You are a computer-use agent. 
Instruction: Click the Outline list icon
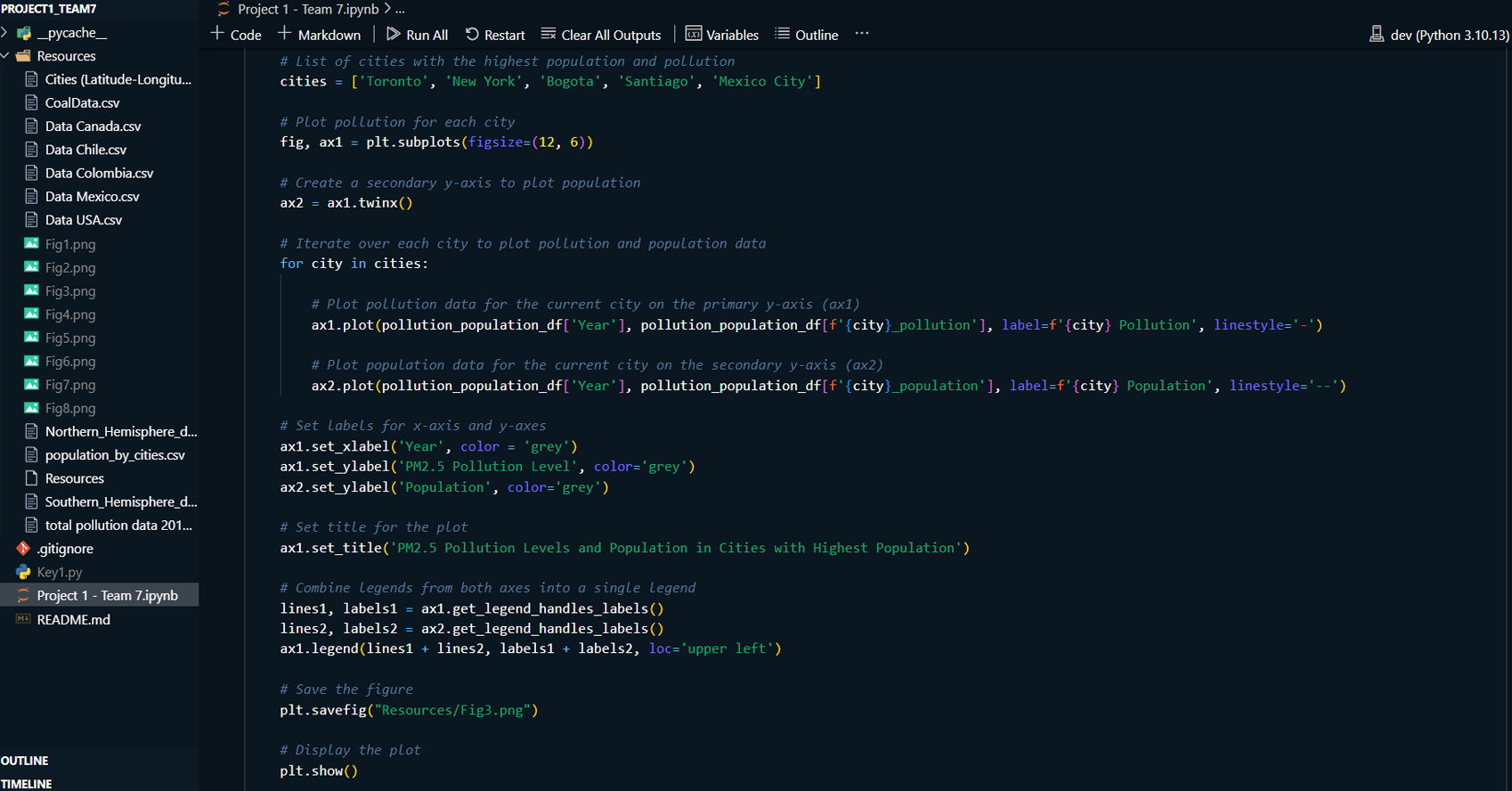(782, 35)
